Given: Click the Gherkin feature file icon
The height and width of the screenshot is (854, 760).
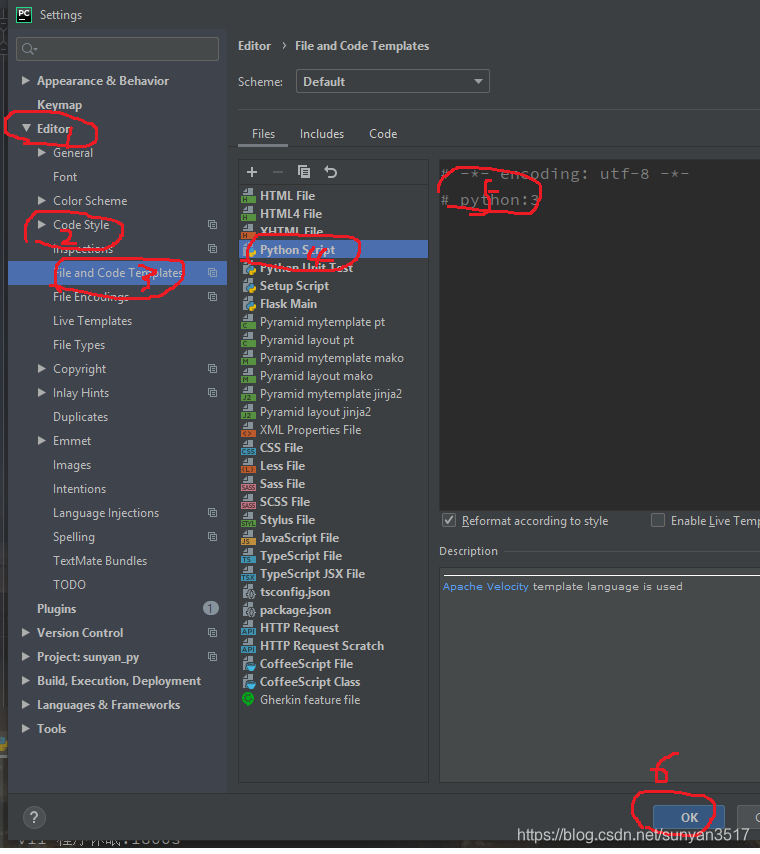Looking at the screenshot, I should tap(248, 699).
